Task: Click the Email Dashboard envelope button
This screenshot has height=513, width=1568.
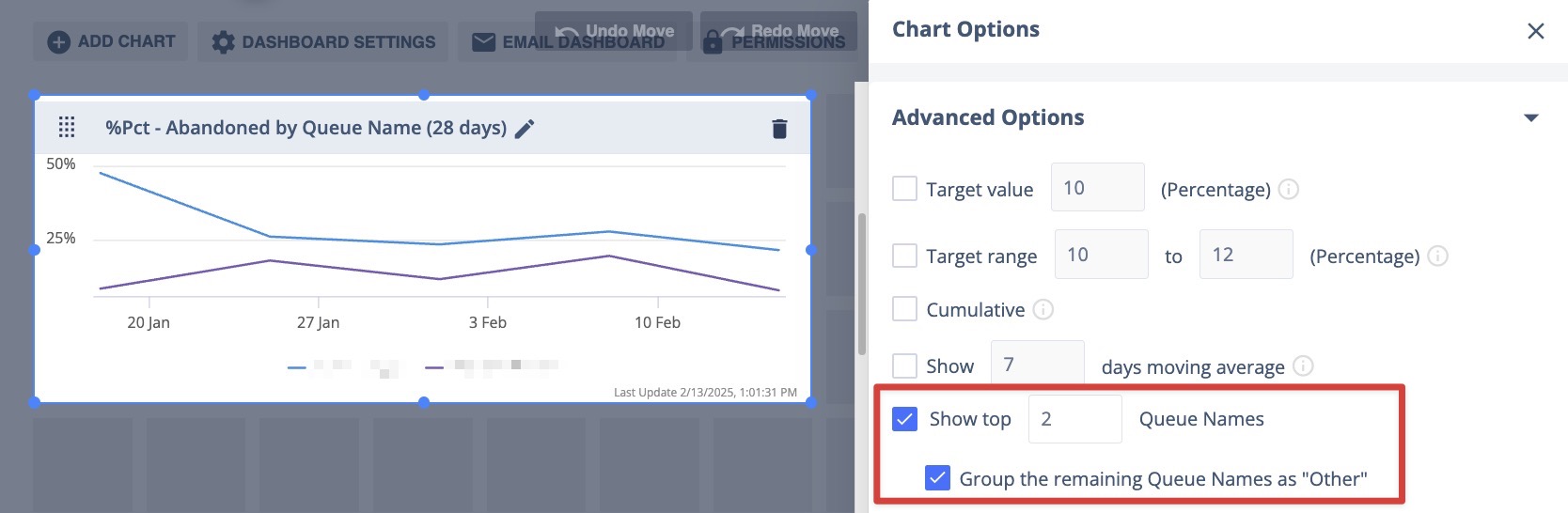Action: 568,42
